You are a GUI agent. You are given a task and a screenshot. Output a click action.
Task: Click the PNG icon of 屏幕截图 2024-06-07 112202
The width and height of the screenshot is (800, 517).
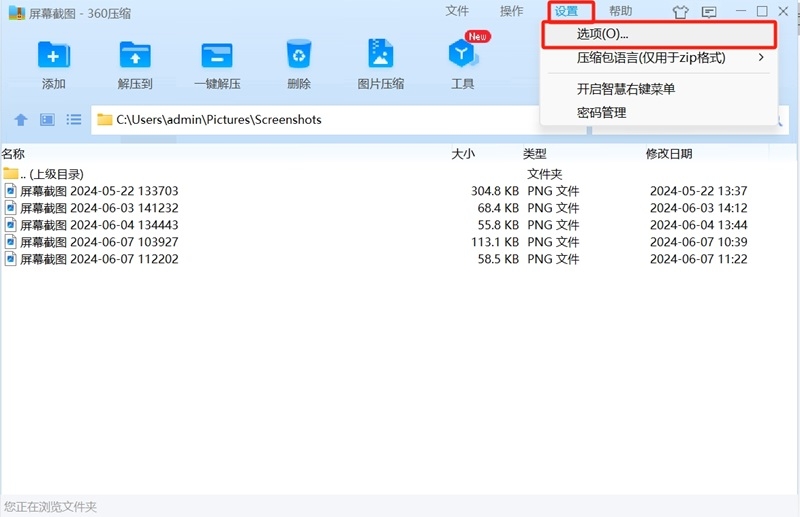[x=10, y=259]
